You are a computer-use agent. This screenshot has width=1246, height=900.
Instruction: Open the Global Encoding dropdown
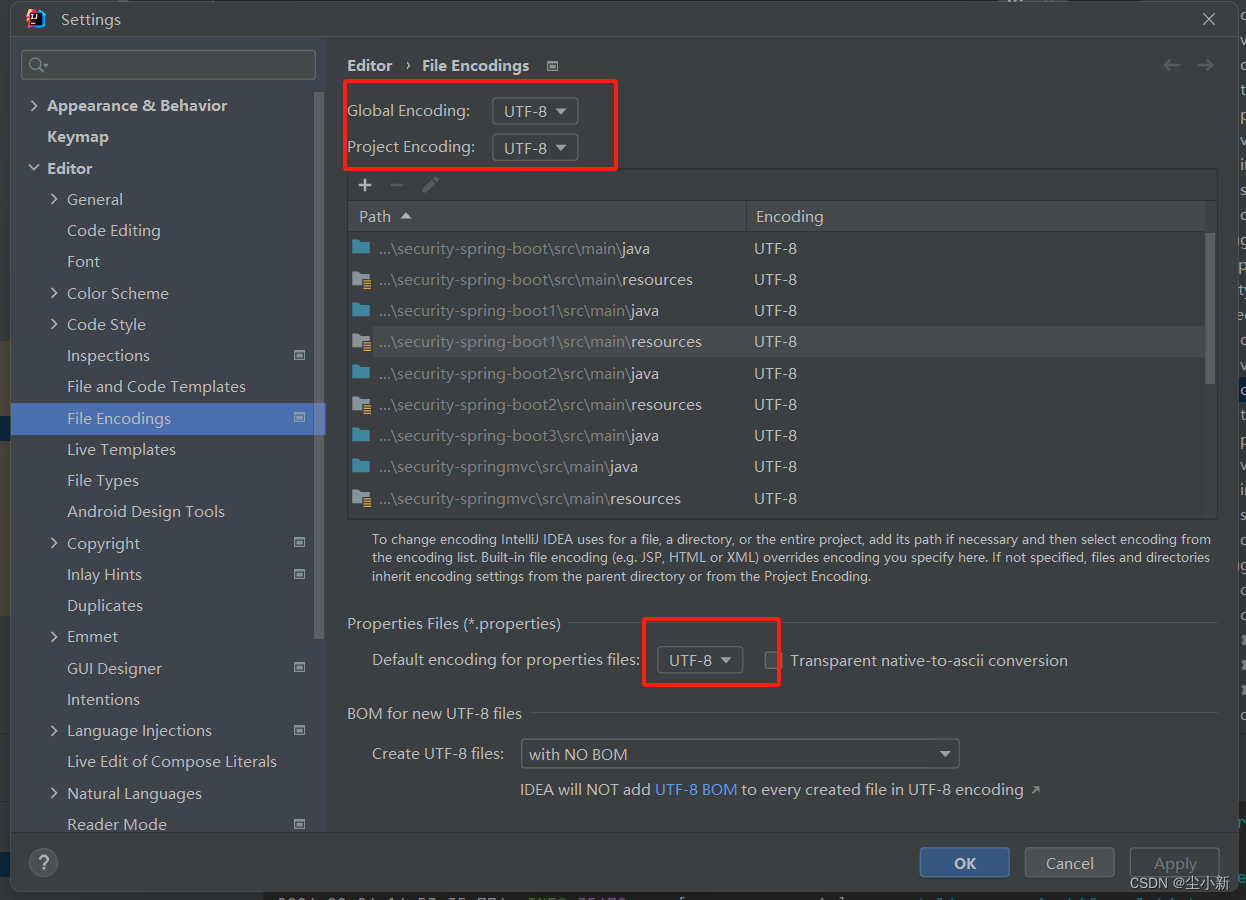535,111
